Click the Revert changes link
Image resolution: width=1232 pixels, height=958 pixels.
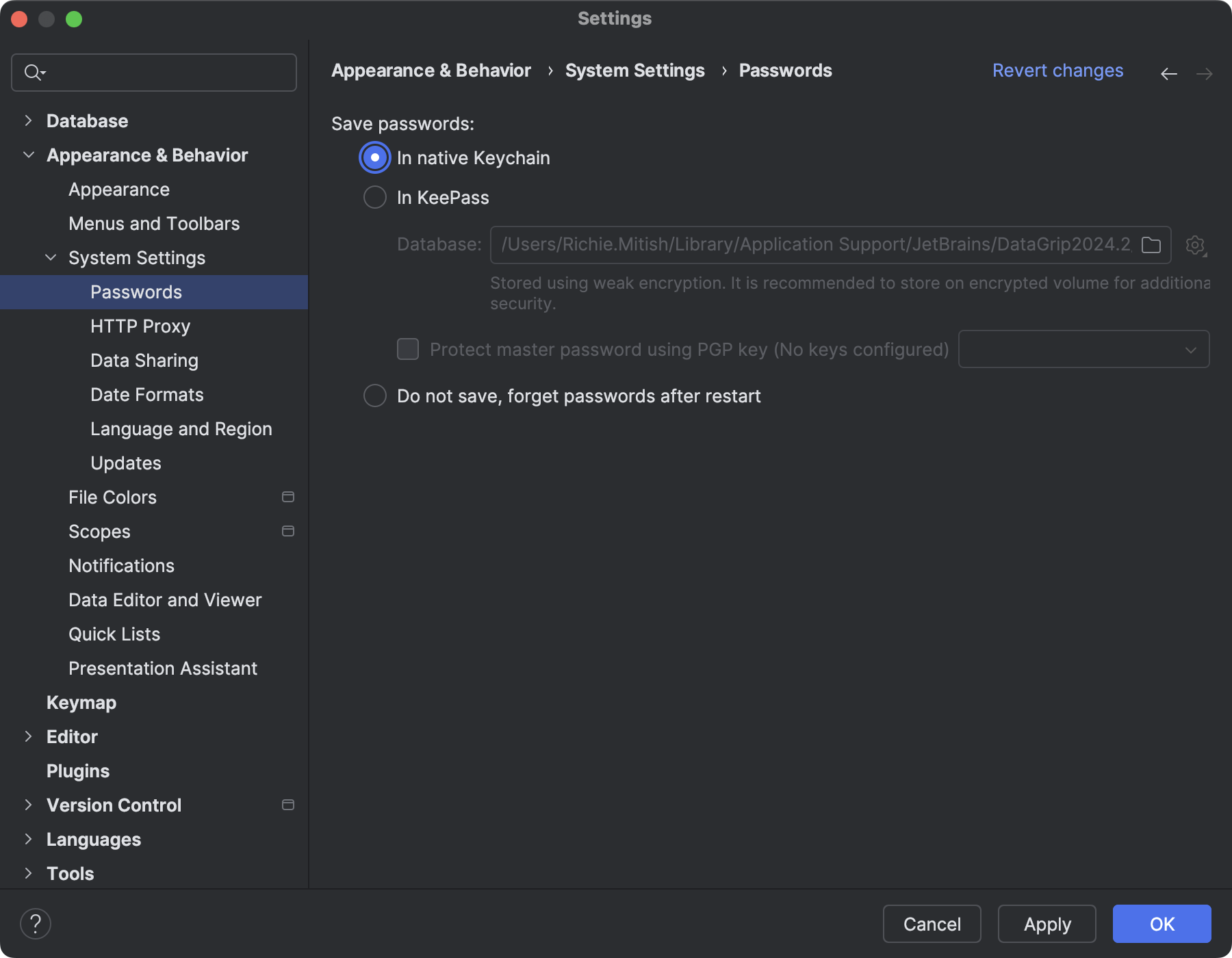(1057, 70)
